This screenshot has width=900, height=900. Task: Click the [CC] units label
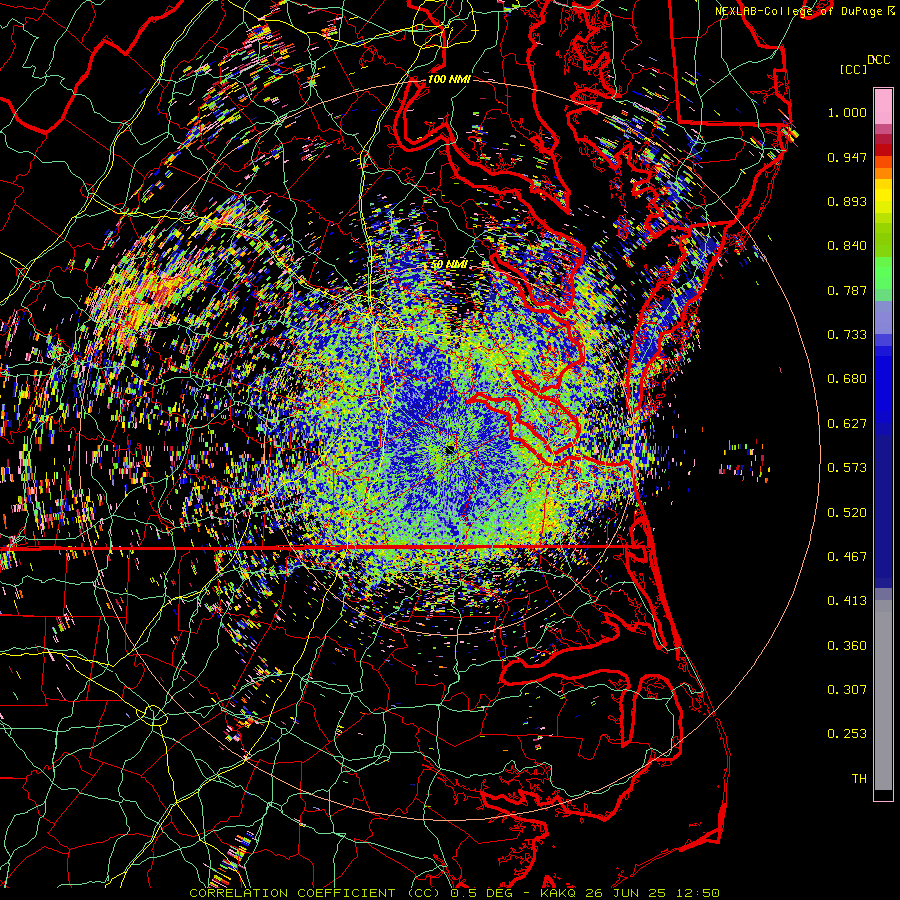pyautogui.click(x=853, y=69)
